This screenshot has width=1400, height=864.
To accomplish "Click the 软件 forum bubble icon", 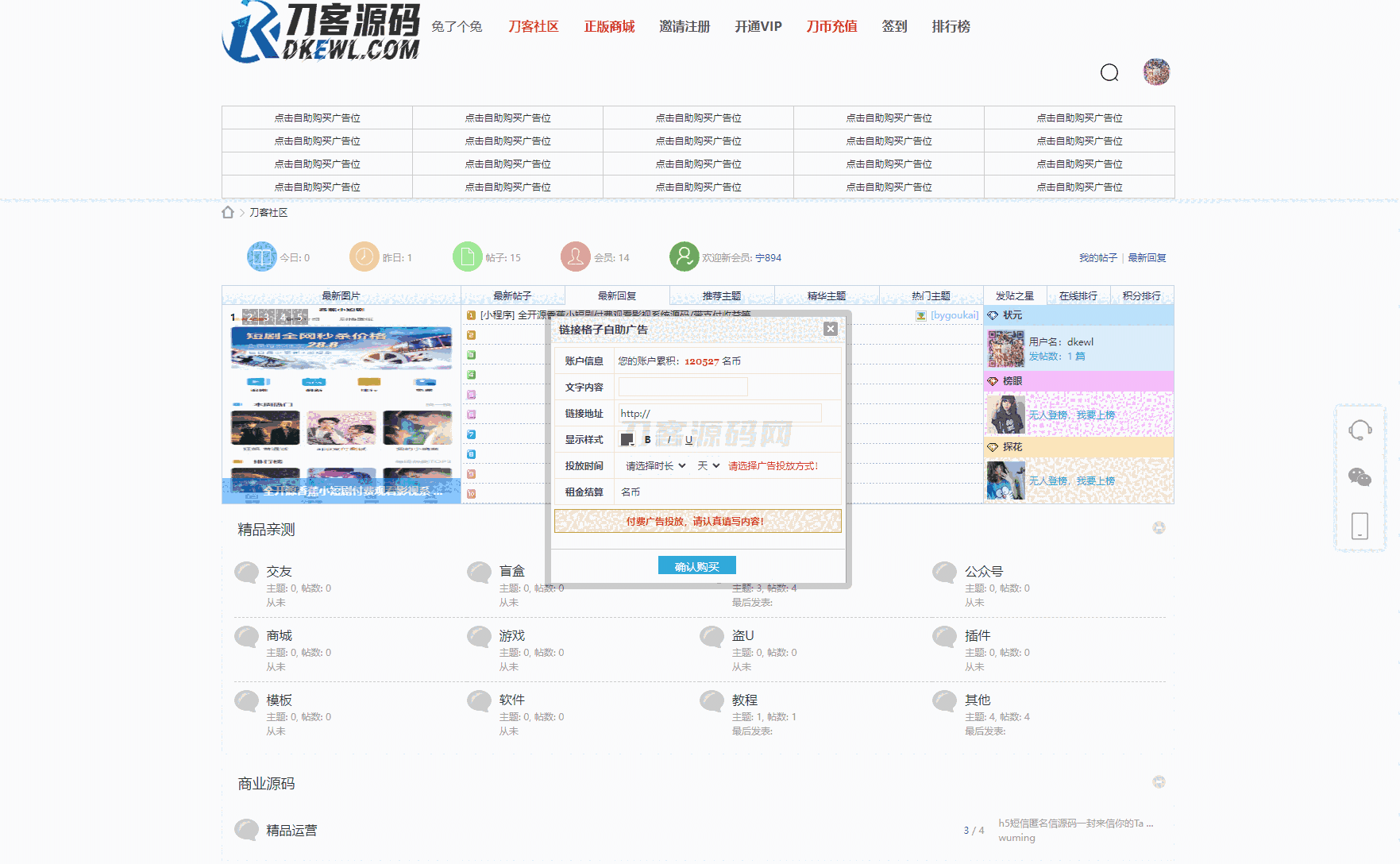I will pyautogui.click(x=480, y=701).
